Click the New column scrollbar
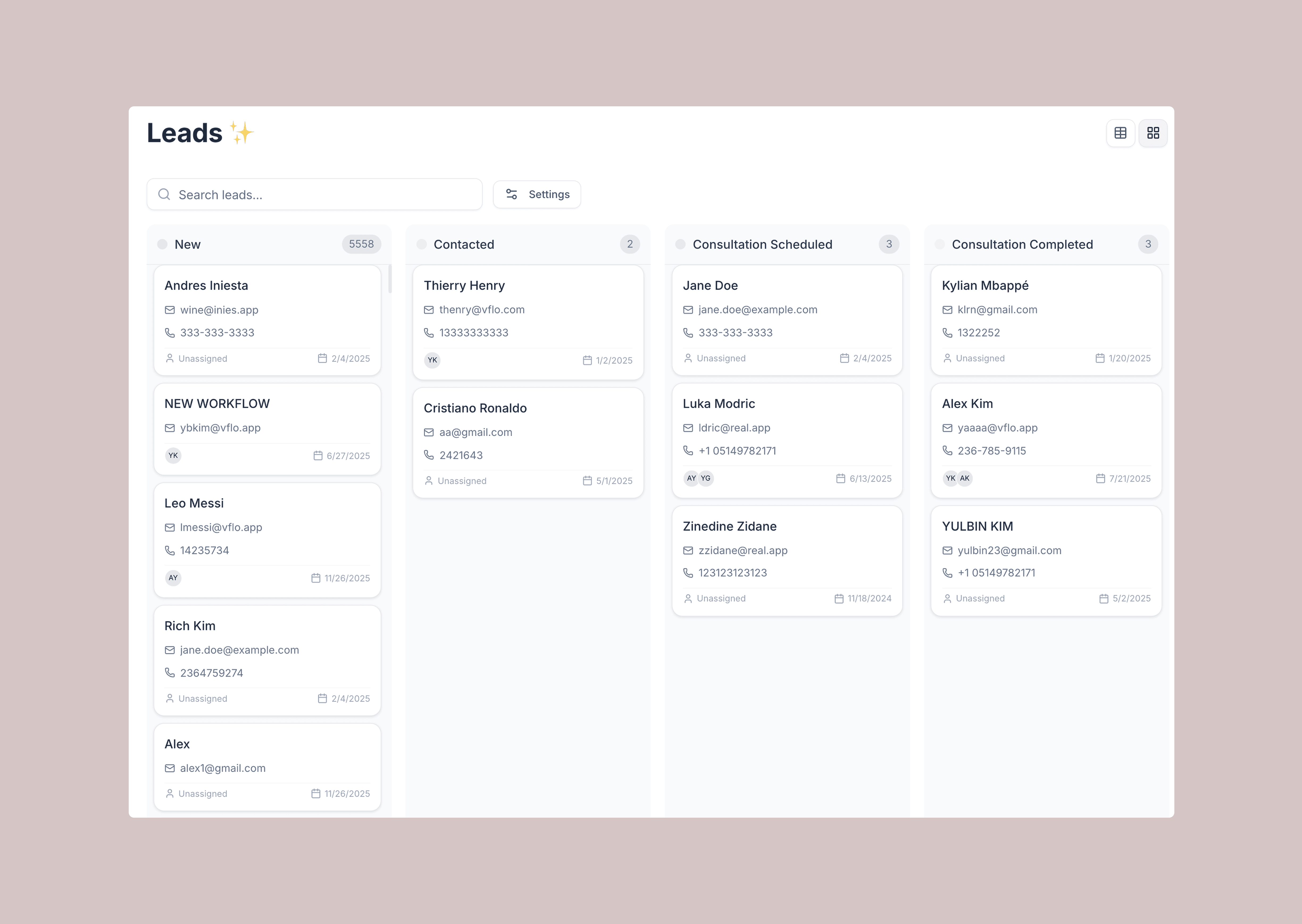The height and width of the screenshot is (924, 1302). pyautogui.click(x=390, y=279)
